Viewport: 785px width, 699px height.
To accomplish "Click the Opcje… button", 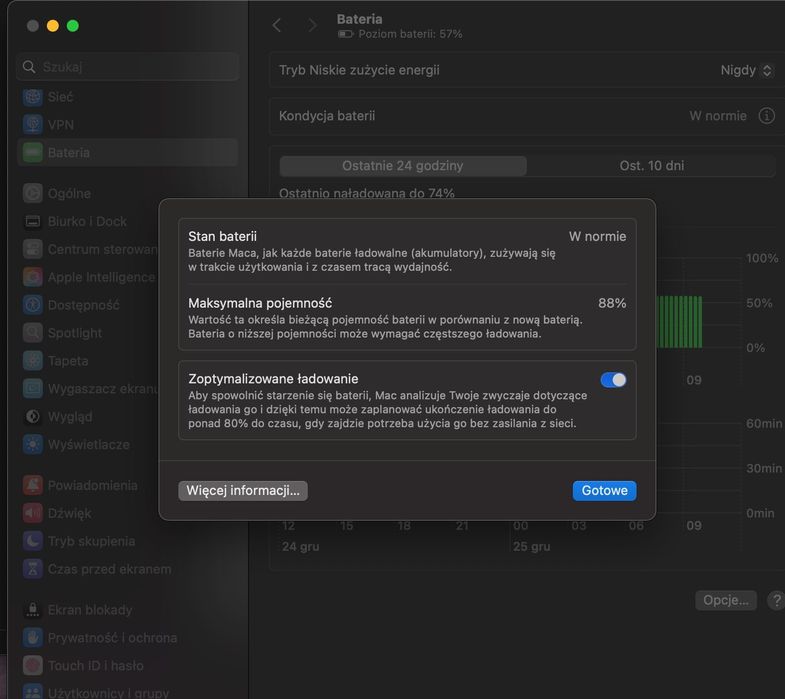I will tap(725, 600).
